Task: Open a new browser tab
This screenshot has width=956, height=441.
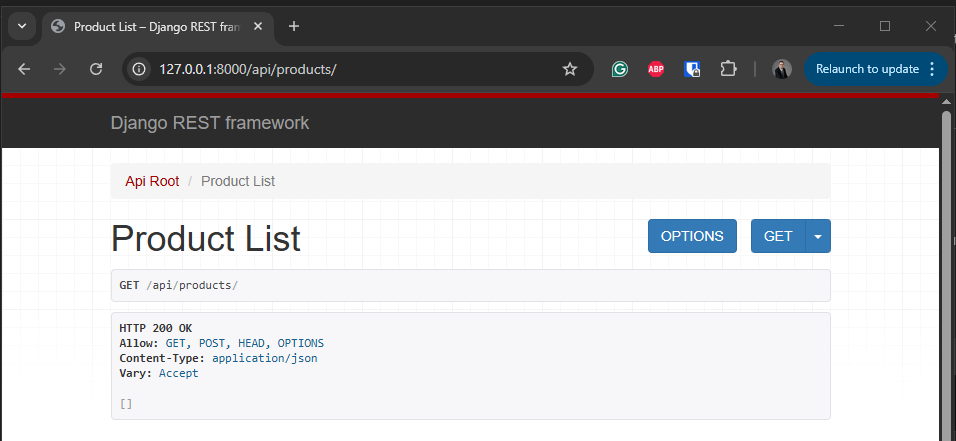Action: [294, 26]
